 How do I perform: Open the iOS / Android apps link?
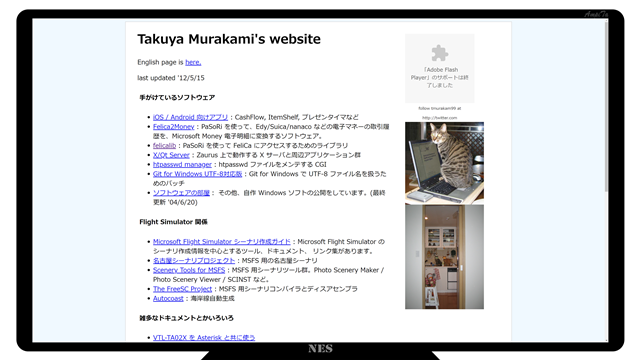click(x=190, y=117)
